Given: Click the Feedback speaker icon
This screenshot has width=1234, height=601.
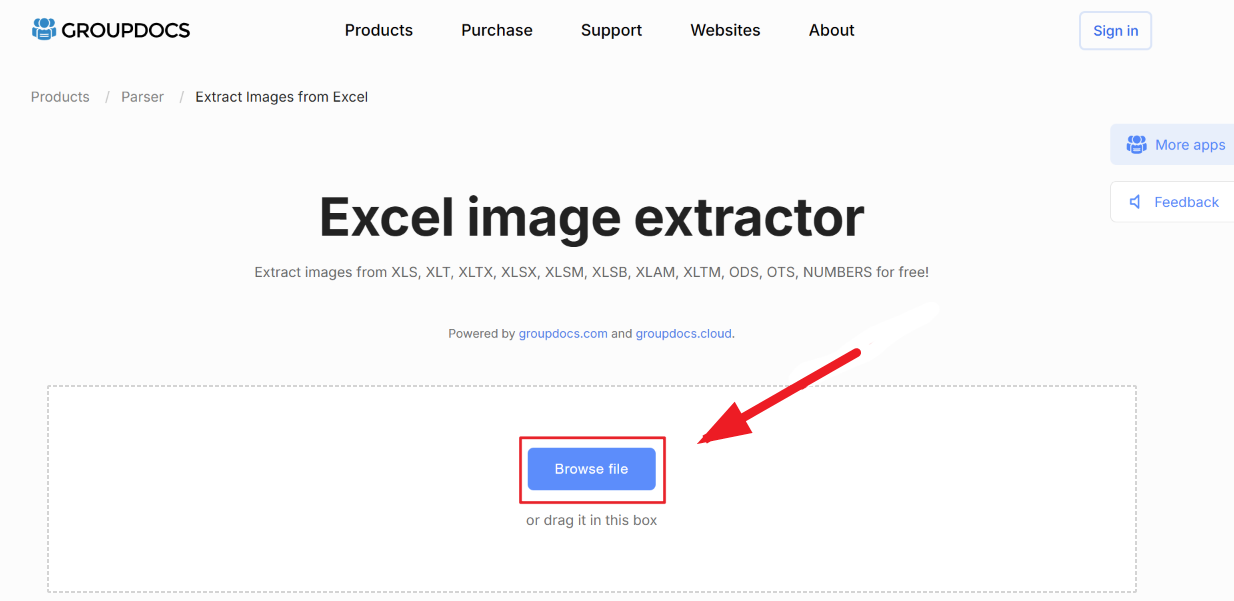Looking at the screenshot, I should pyautogui.click(x=1135, y=201).
